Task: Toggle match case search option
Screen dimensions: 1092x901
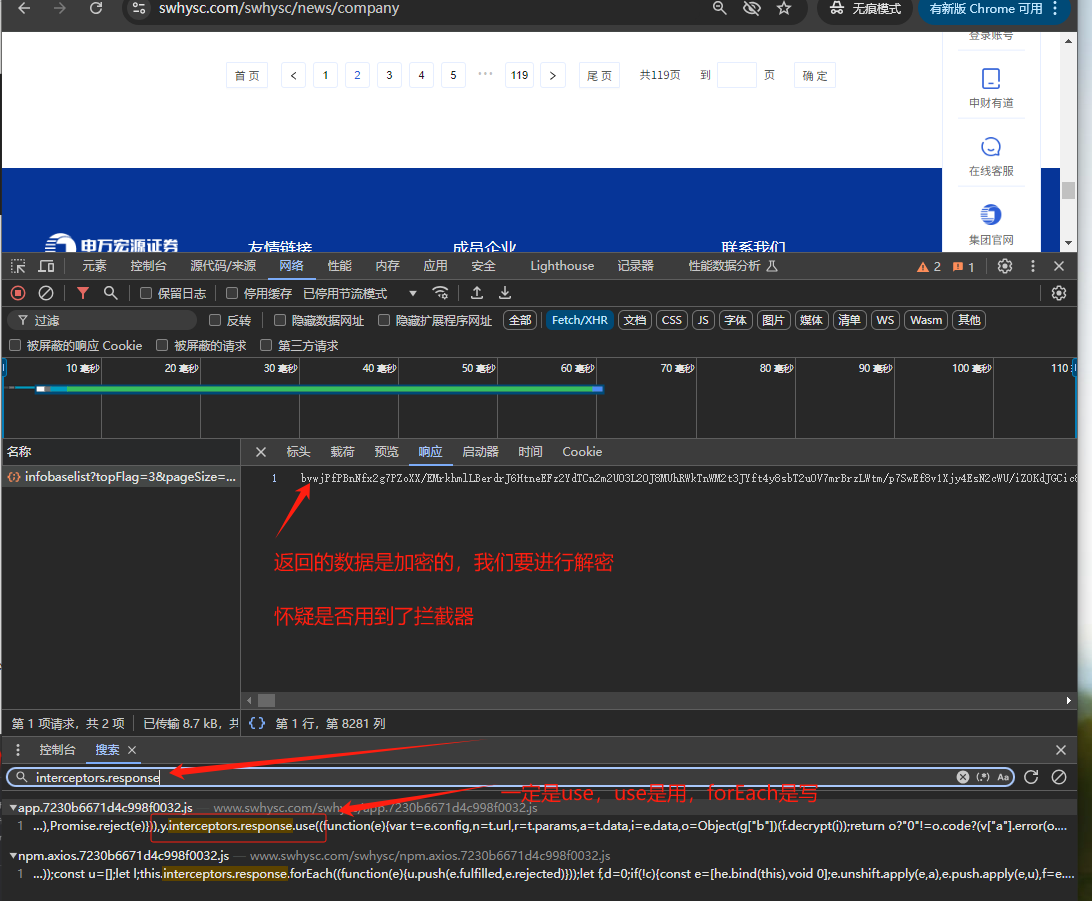Action: coord(1003,777)
